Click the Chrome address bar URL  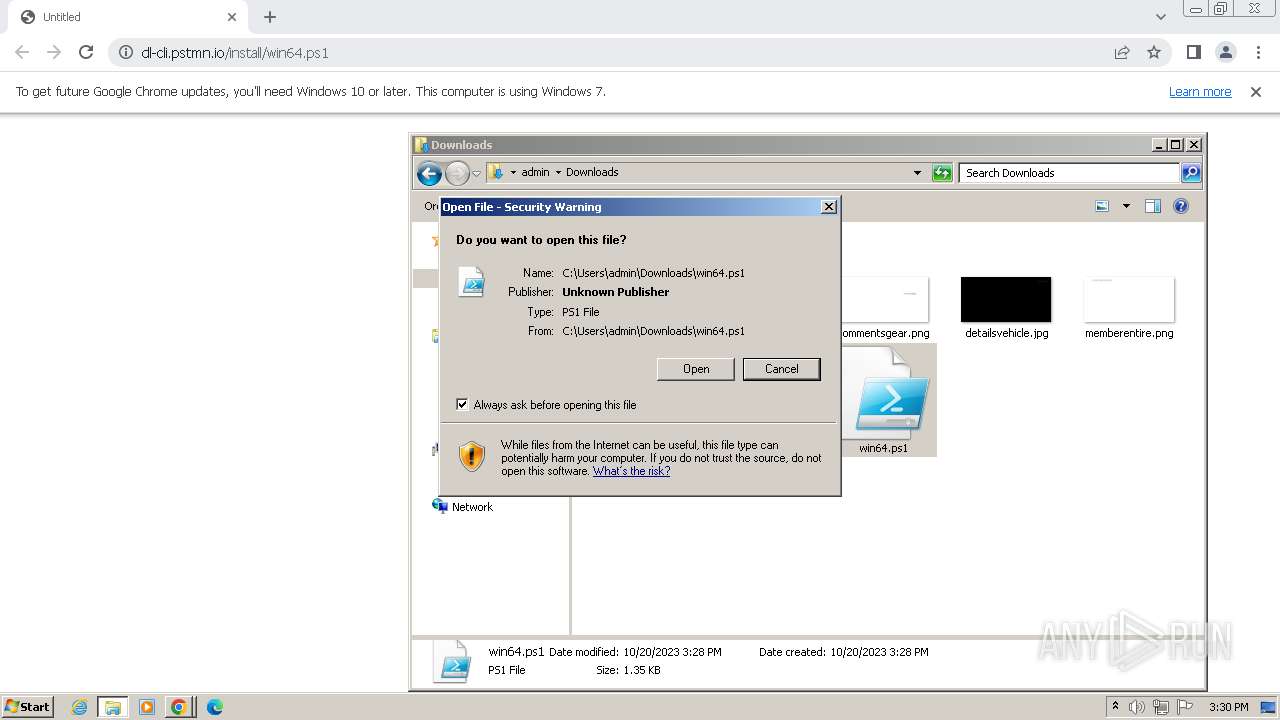tap(235, 52)
